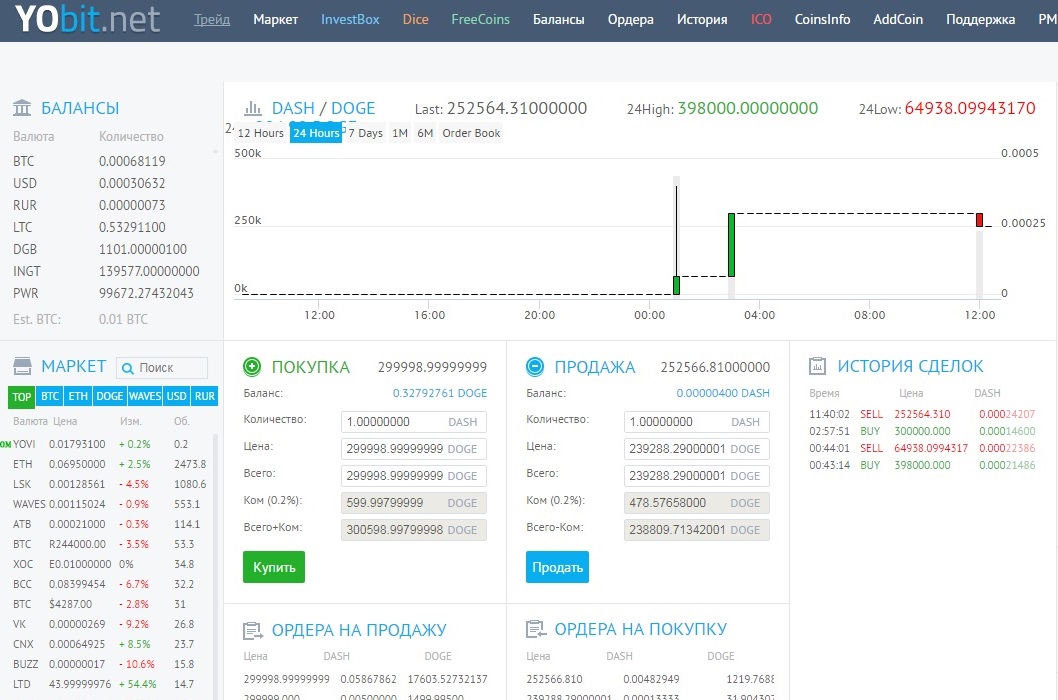Open the Трейд page in the top navigation
Image resolution: width=1058 pixels, height=700 pixels.
[x=212, y=20]
